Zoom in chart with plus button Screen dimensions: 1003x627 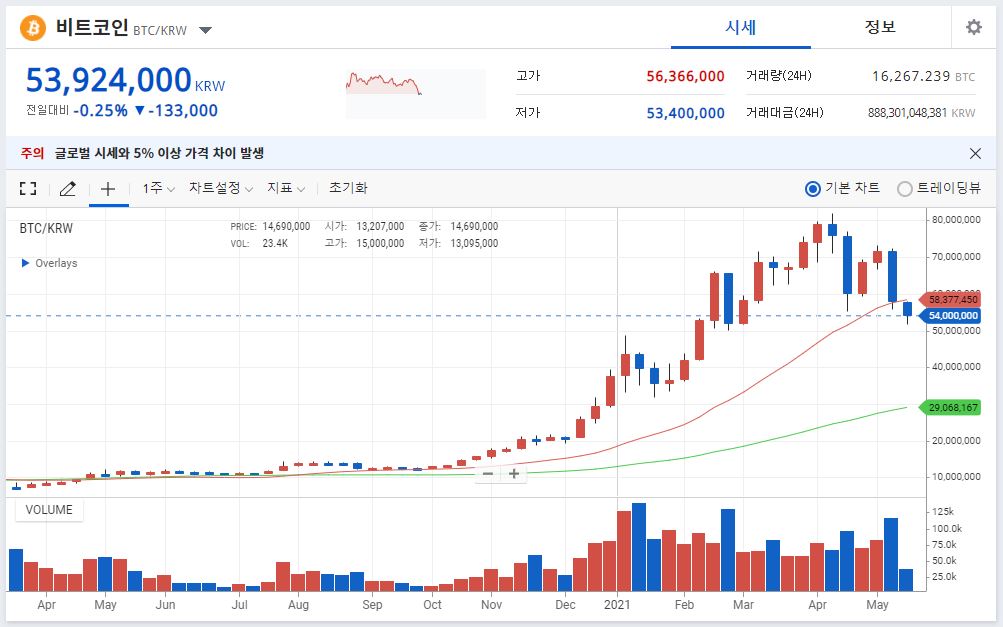pos(514,473)
